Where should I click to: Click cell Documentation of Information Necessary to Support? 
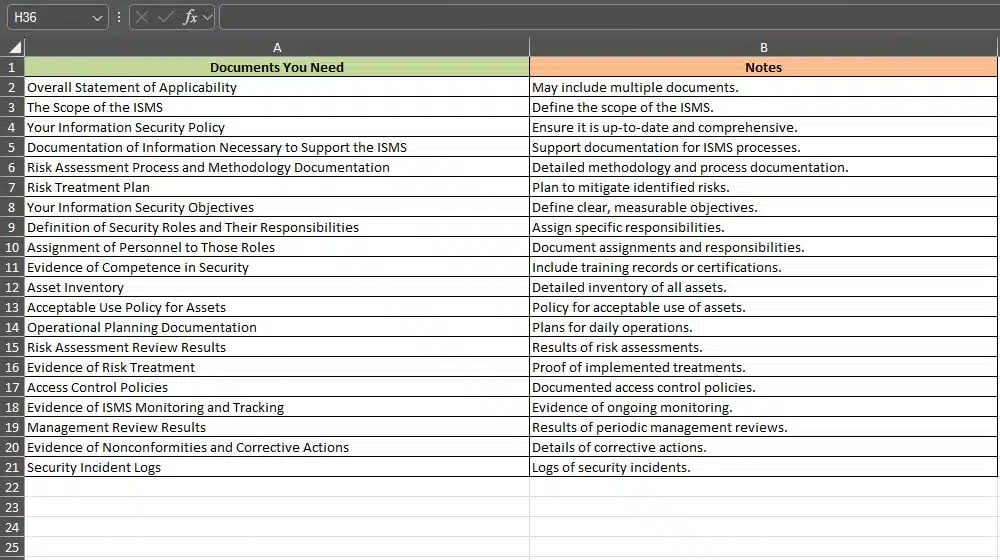277,147
